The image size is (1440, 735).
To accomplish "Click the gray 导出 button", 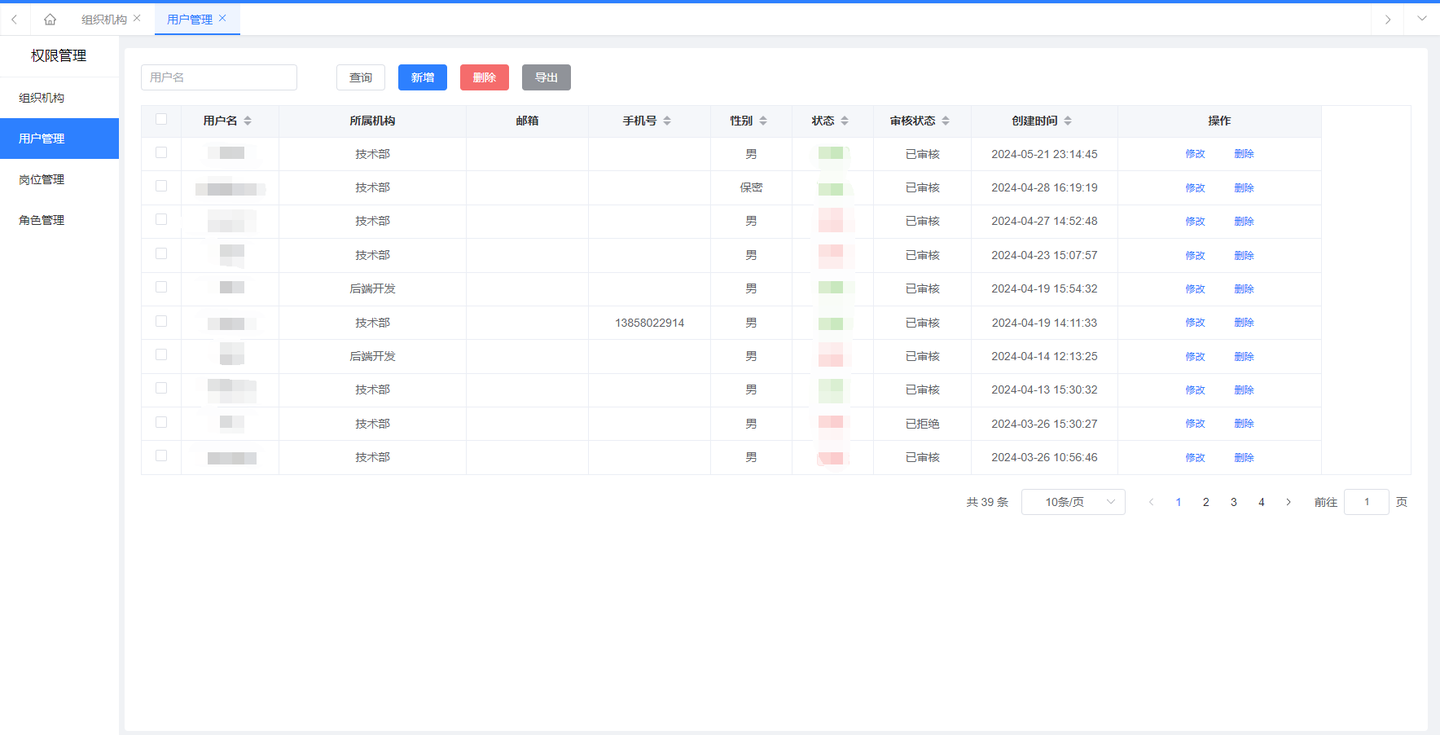I will point(546,77).
